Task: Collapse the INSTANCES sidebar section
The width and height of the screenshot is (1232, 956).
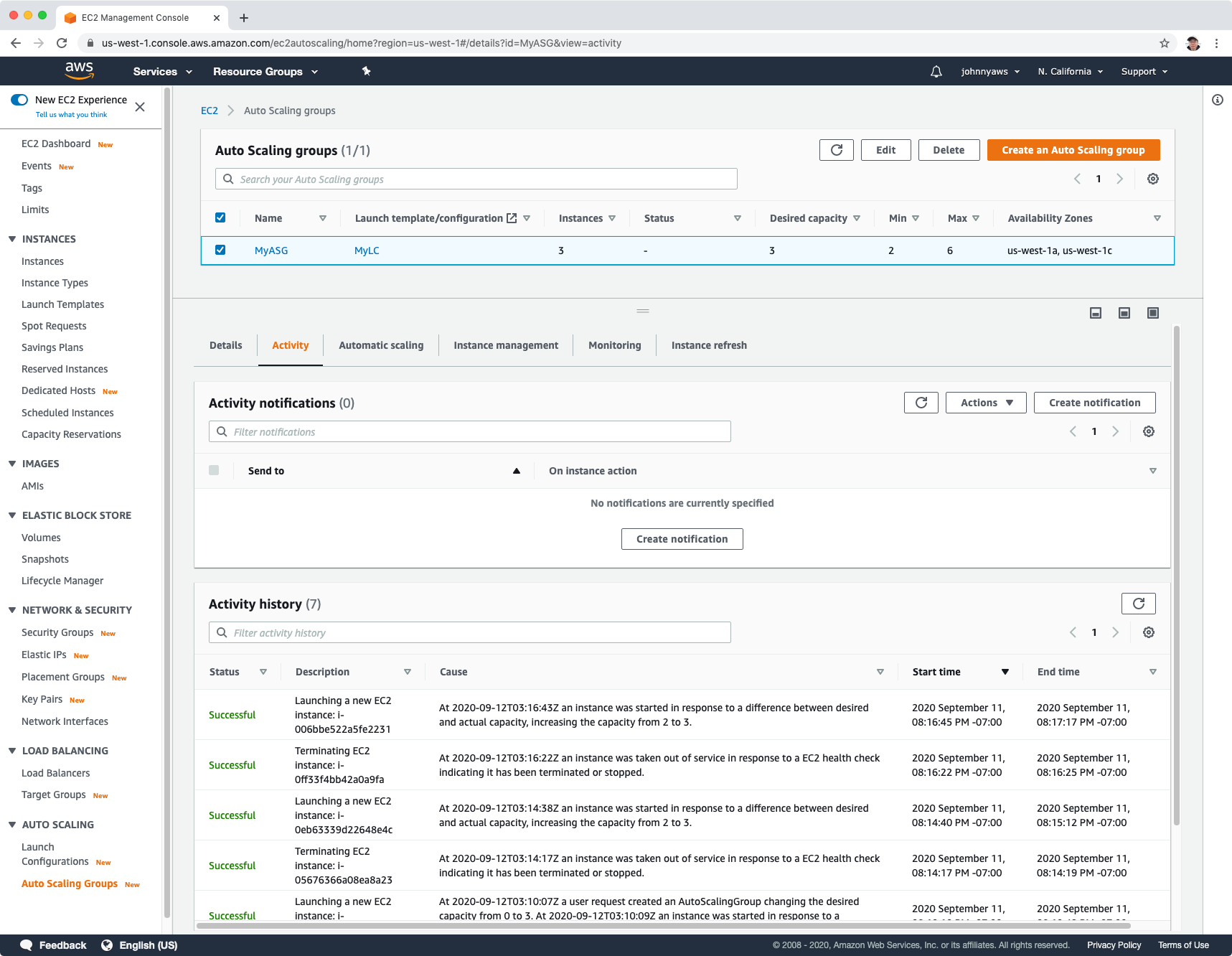Action: tap(12, 239)
